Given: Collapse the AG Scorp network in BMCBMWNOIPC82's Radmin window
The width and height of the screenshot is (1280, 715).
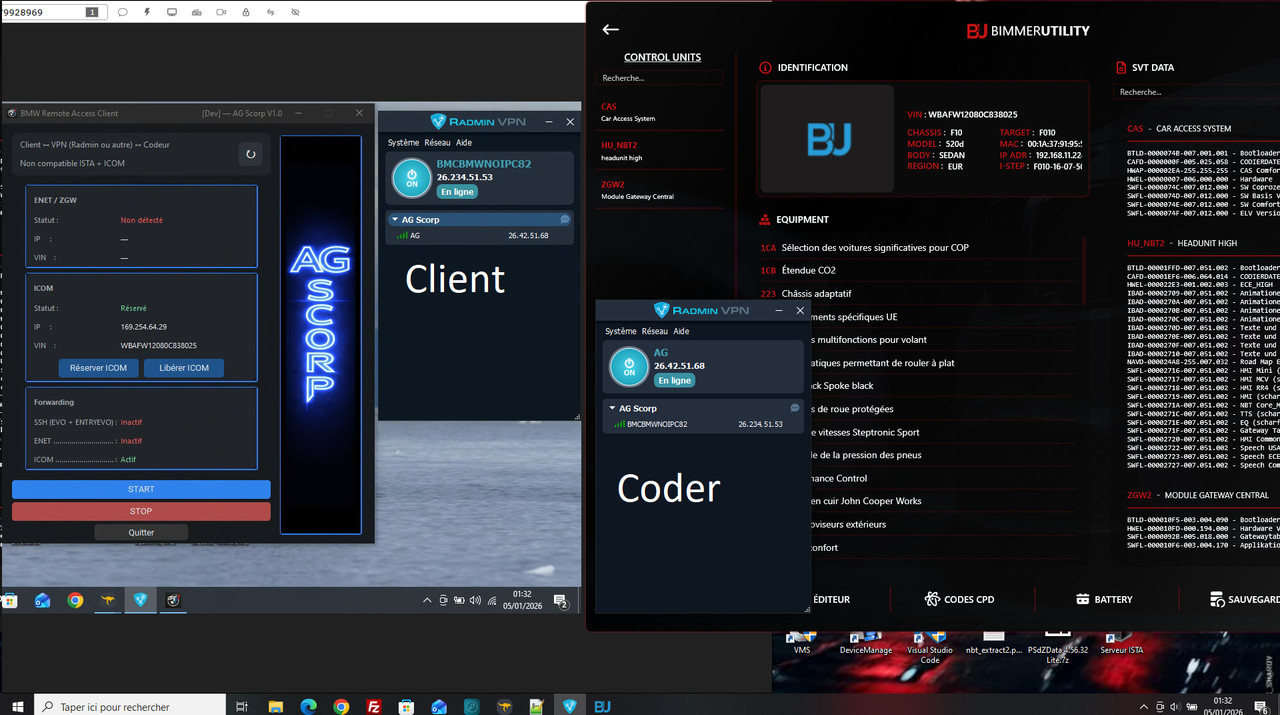Looking at the screenshot, I should tap(395, 219).
